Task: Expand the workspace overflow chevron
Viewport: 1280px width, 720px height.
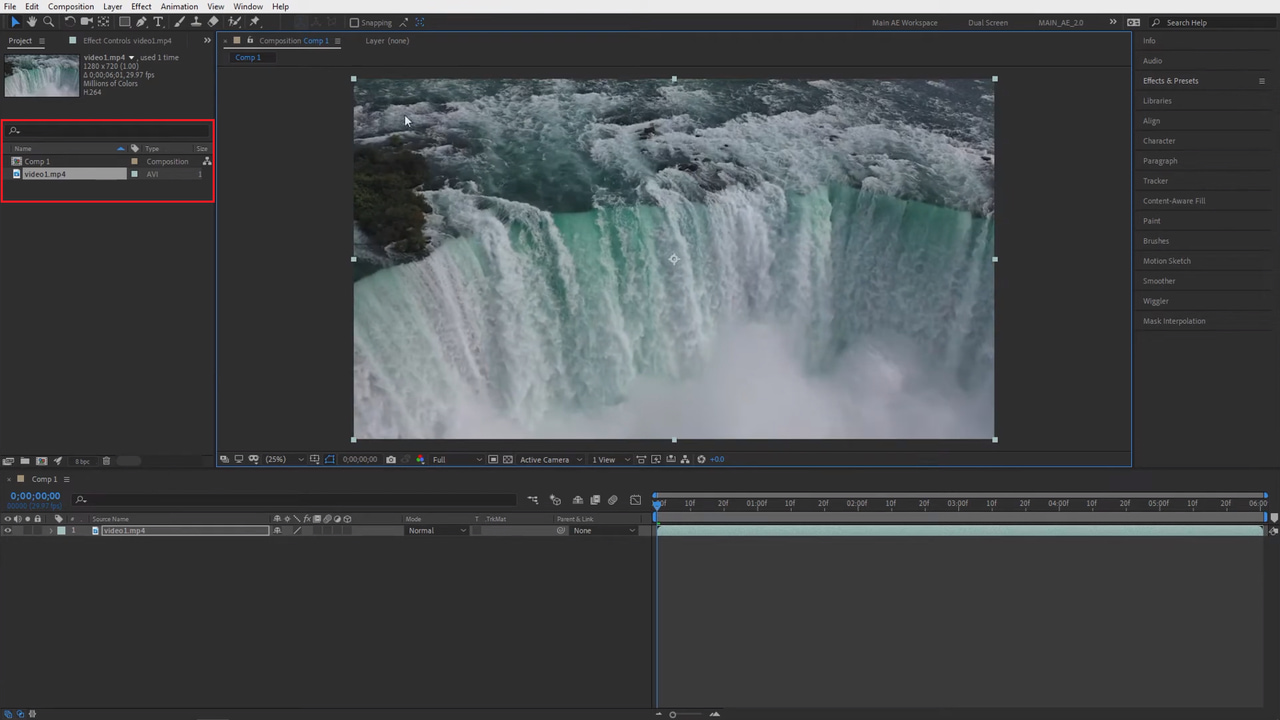Action: (1113, 22)
